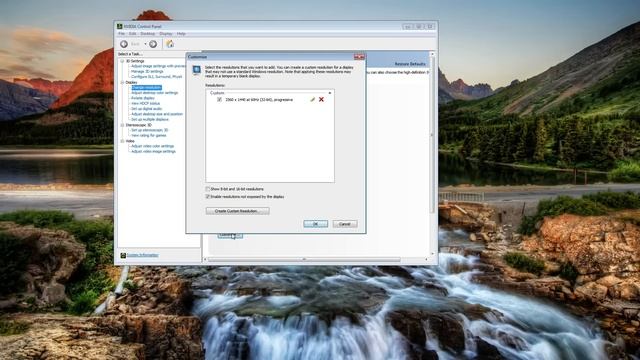Collapse the Video tree node

(x=122, y=141)
